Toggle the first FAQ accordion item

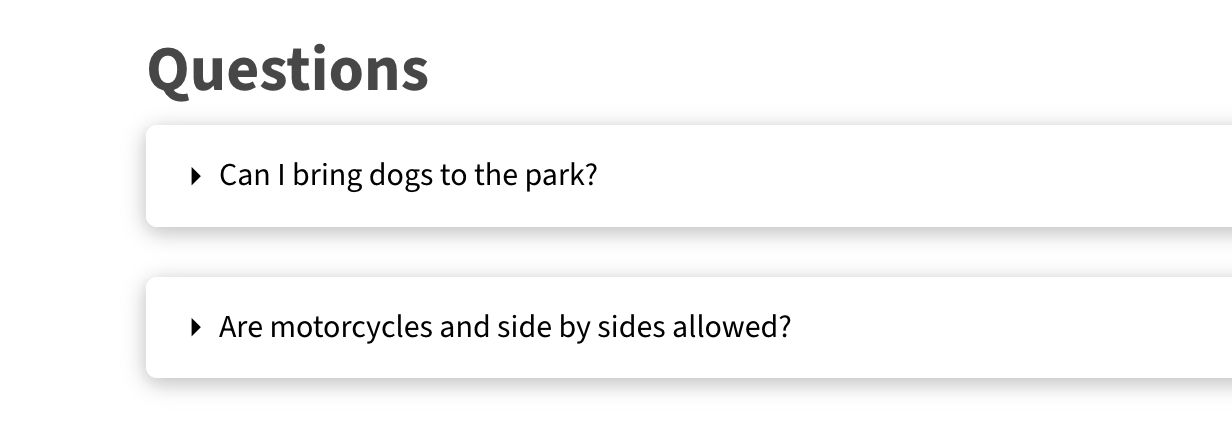coord(408,177)
